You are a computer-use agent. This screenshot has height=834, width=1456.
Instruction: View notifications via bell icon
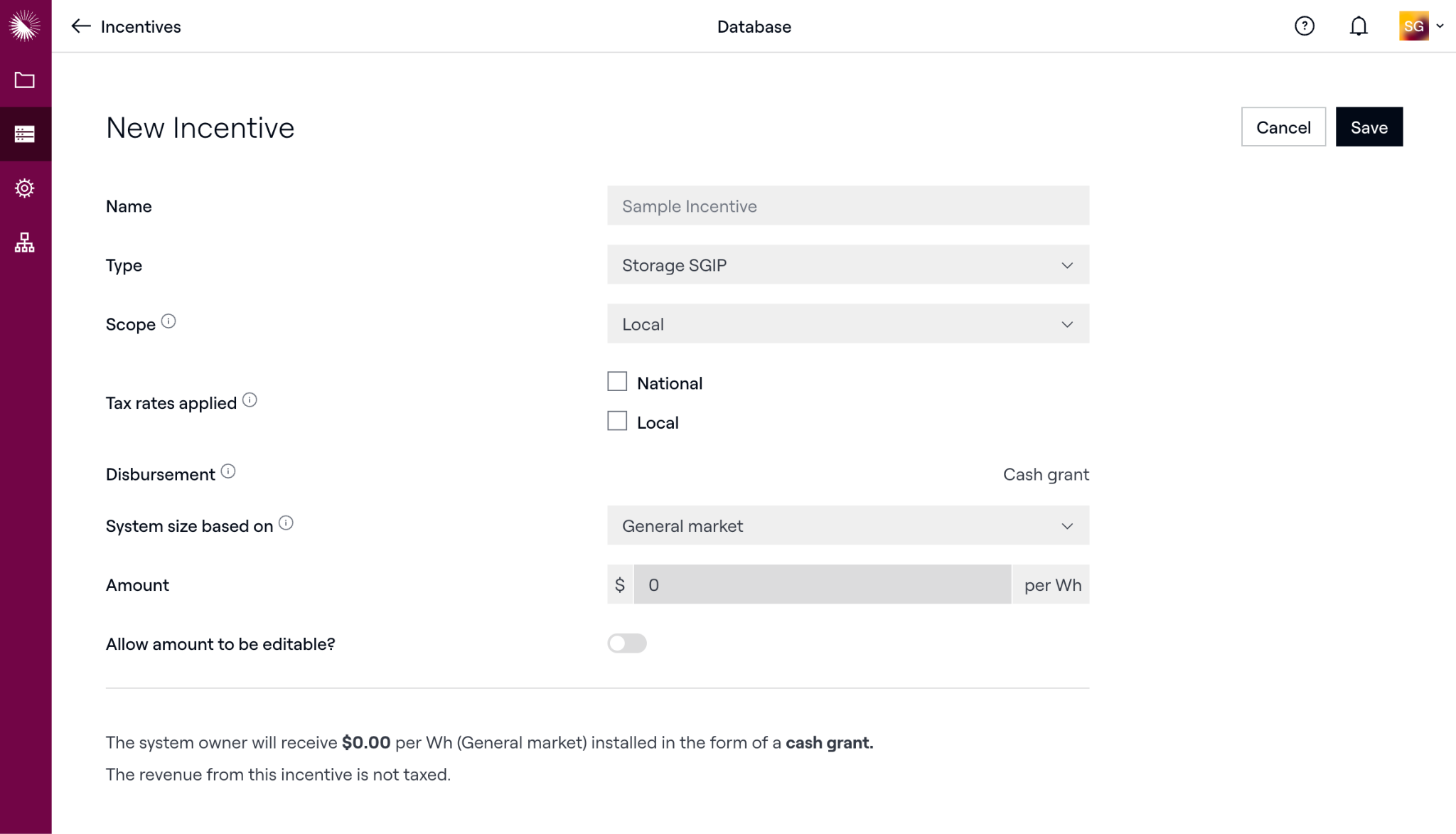click(x=1358, y=26)
